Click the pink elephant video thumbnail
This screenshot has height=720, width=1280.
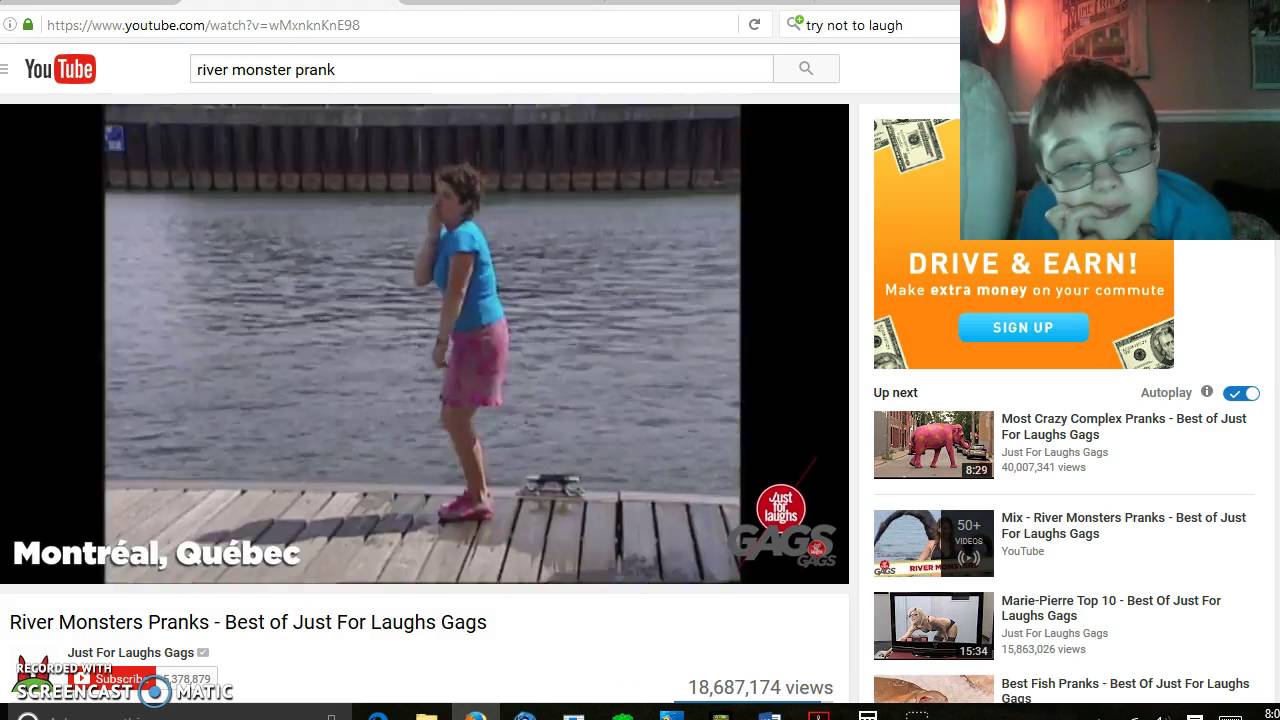(x=934, y=445)
